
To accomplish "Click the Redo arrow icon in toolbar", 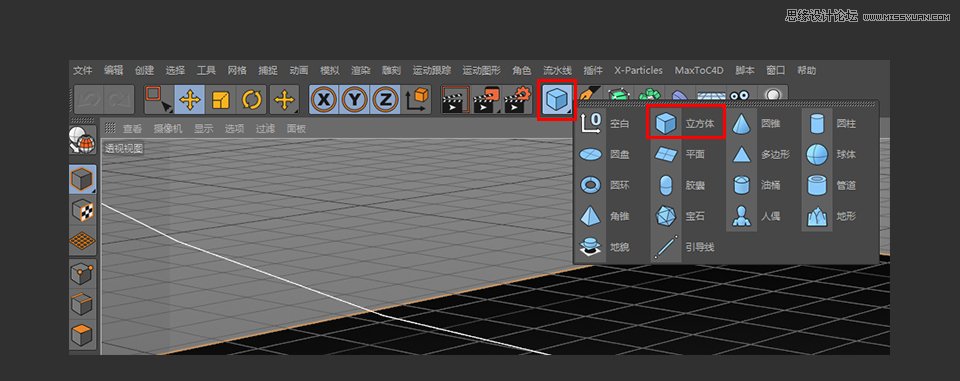I will coord(119,99).
